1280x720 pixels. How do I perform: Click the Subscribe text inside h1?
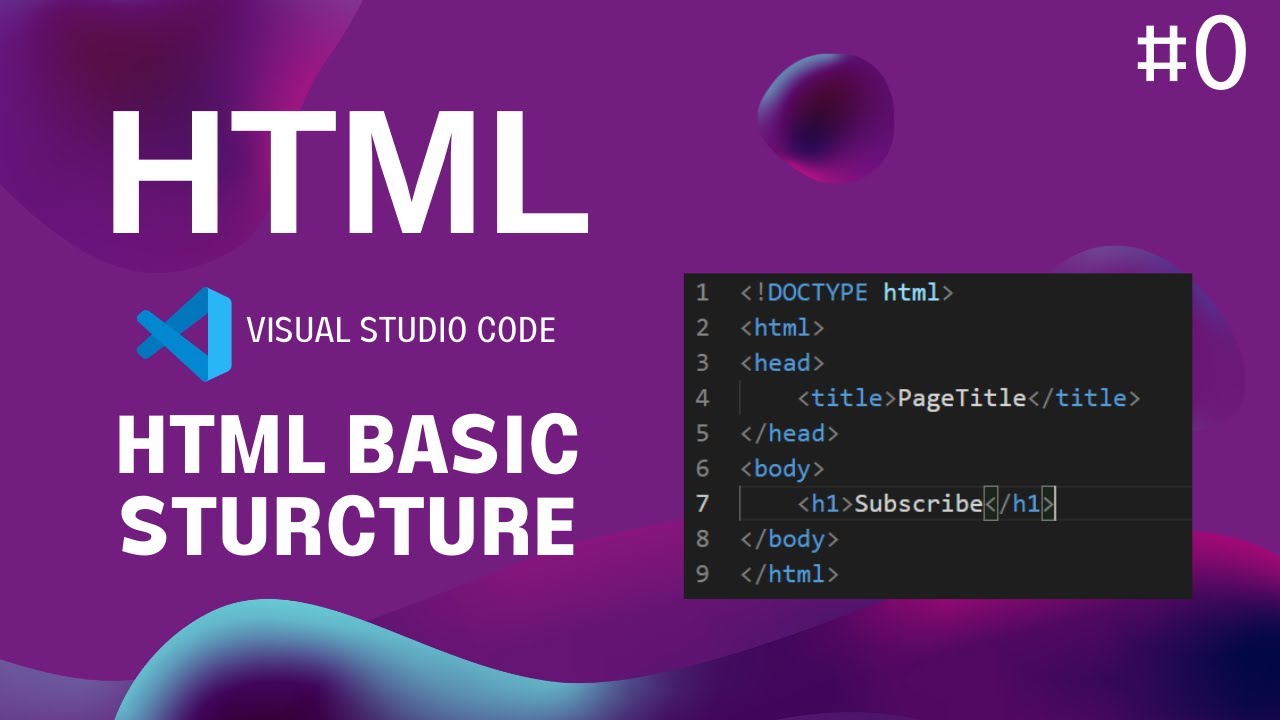[919, 504]
